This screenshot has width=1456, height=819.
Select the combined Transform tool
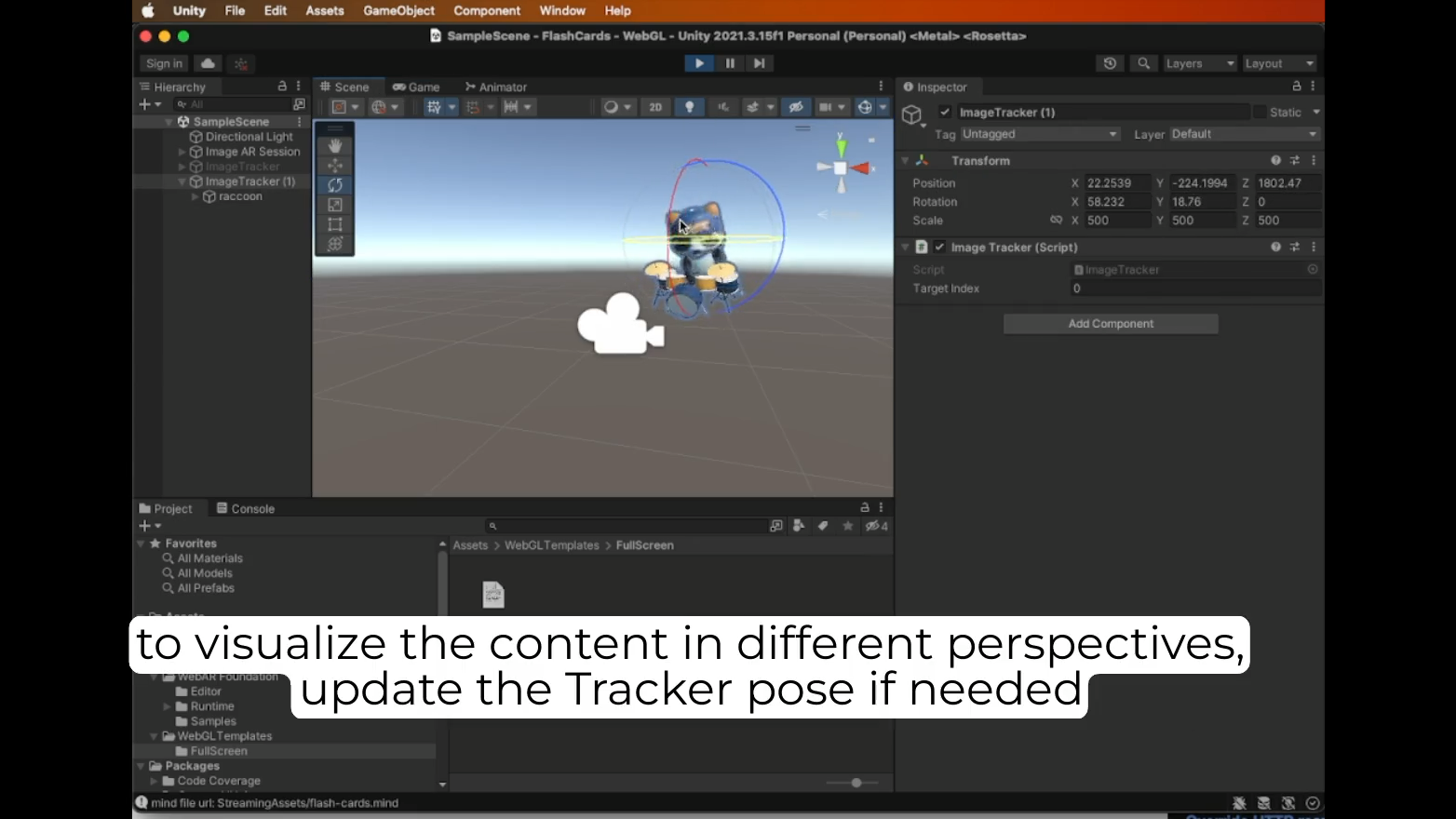point(335,244)
